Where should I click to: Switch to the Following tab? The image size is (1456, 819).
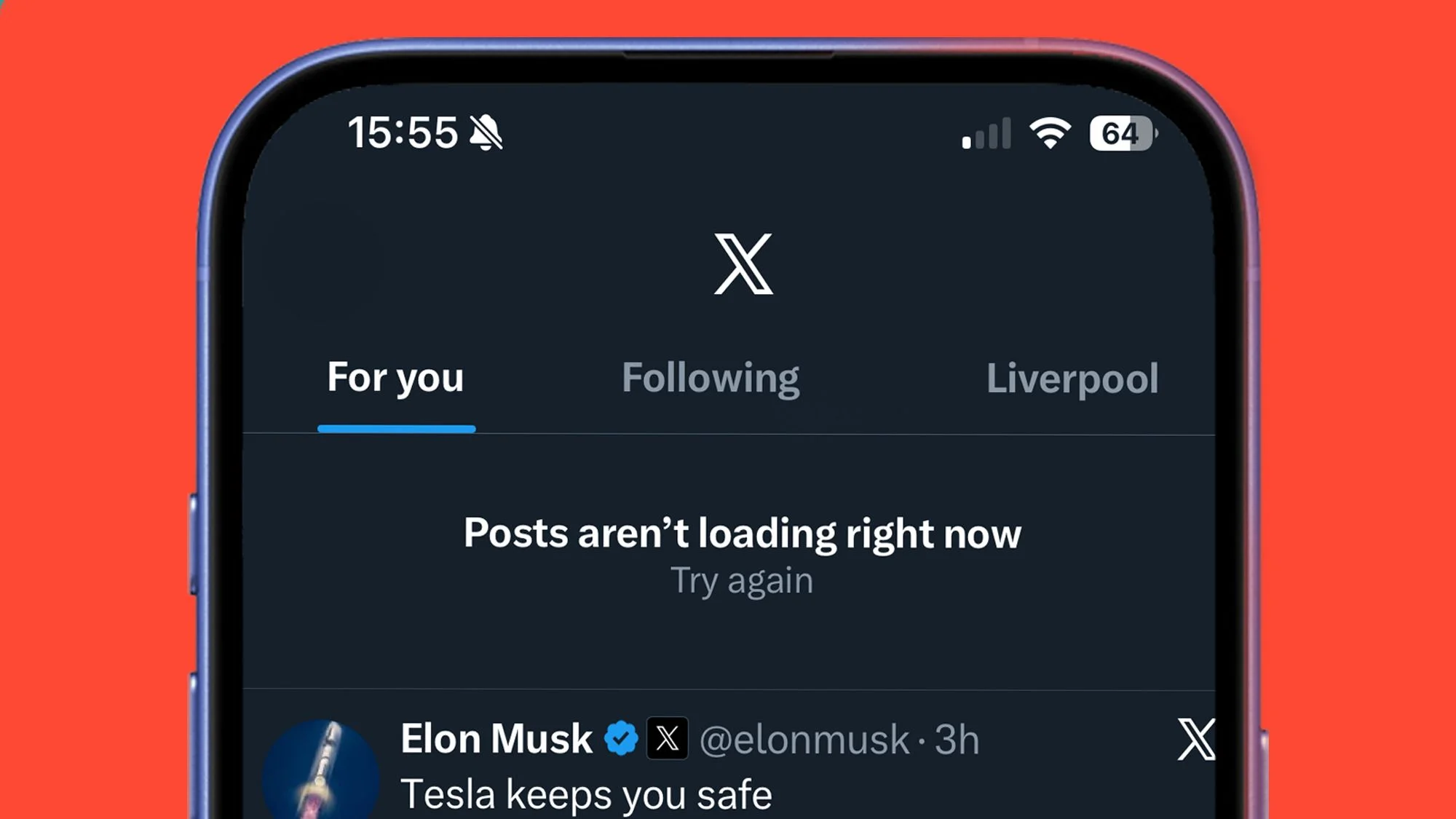pos(711,379)
